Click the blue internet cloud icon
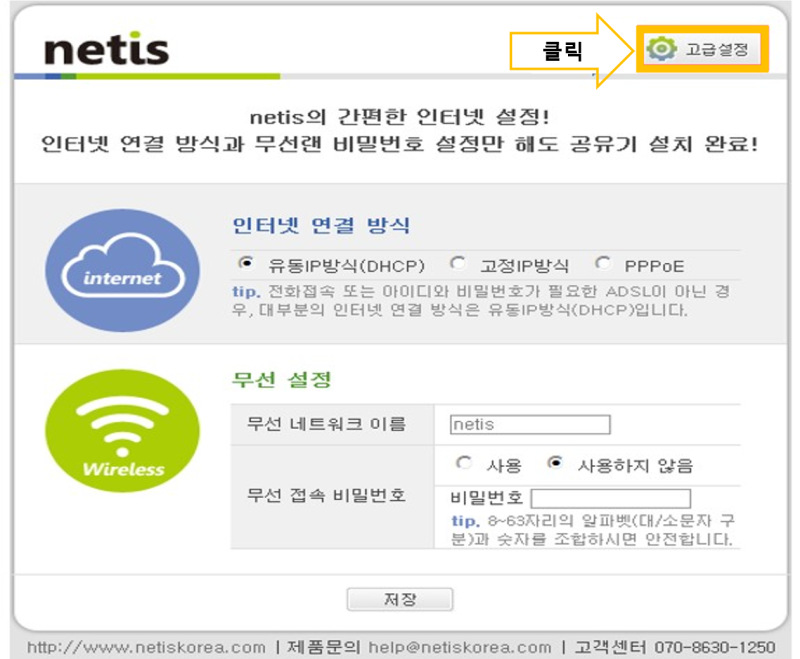 (122, 270)
